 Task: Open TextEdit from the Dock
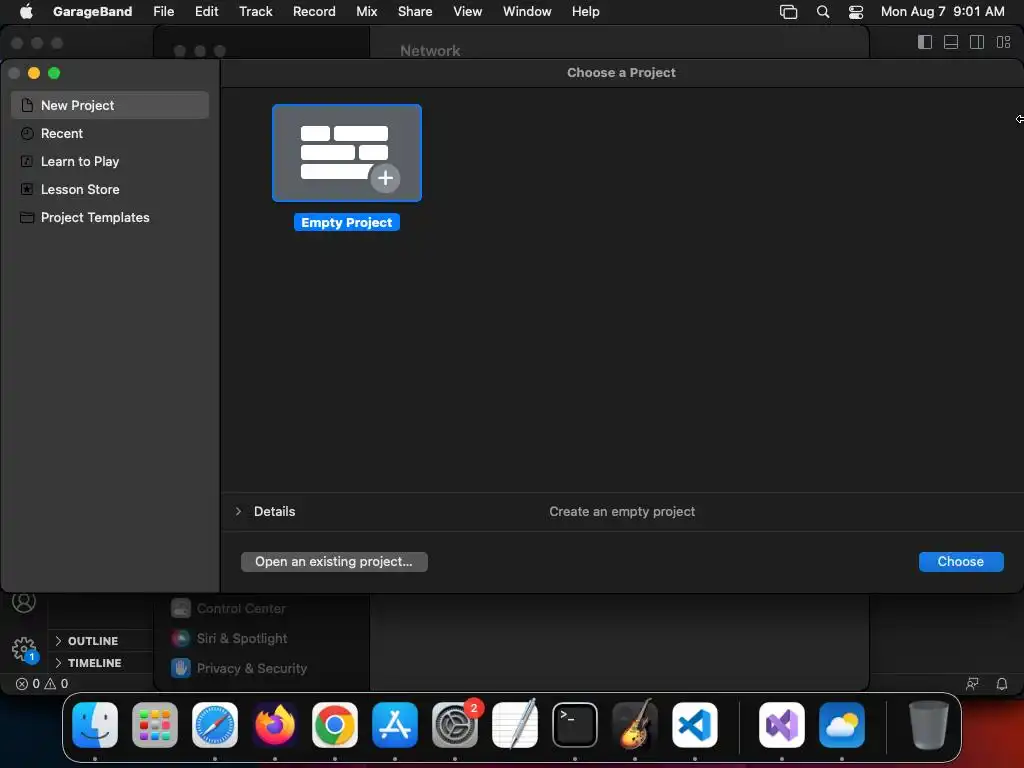(515, 725)
